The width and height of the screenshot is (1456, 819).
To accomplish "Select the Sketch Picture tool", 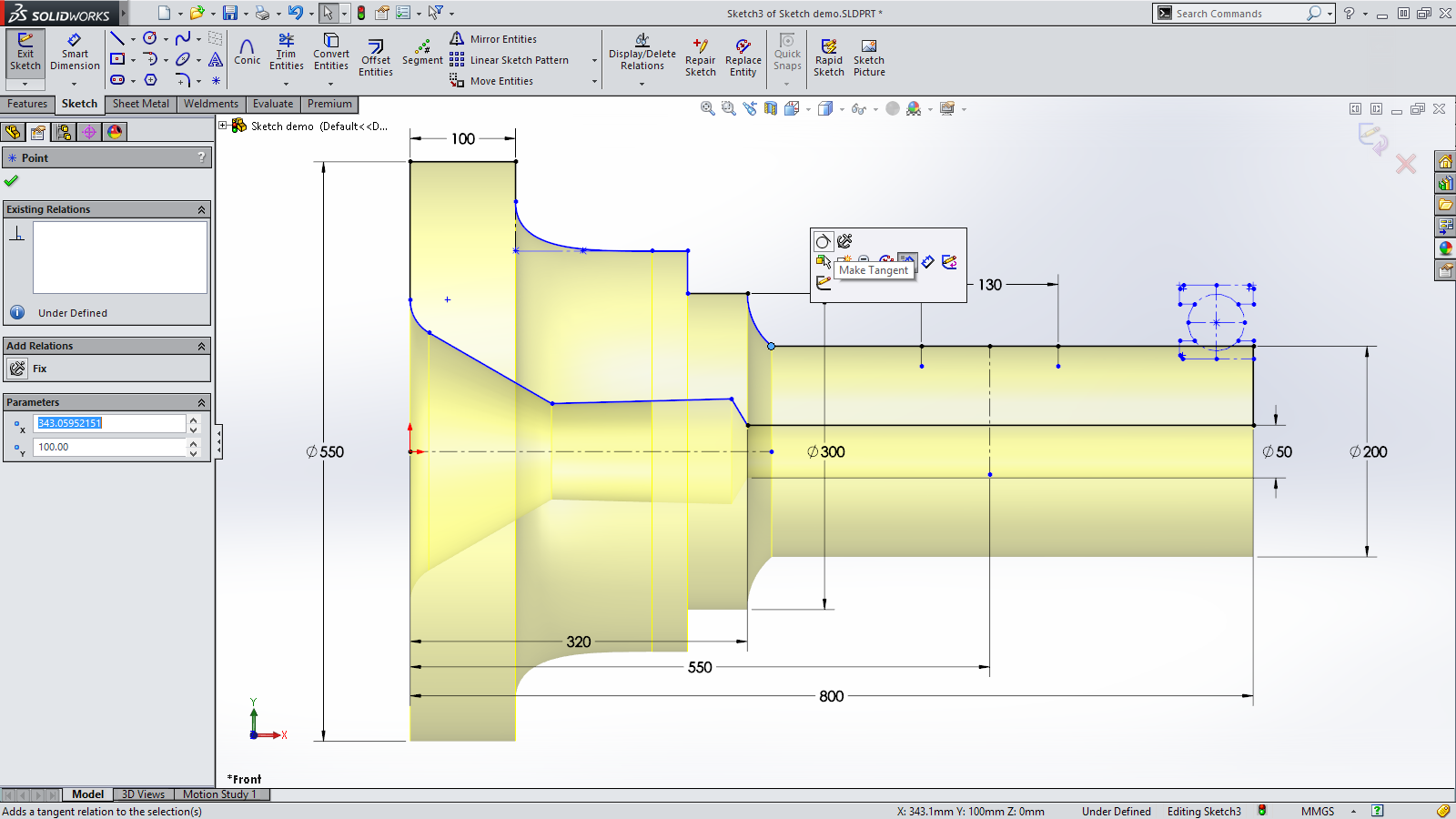I will point(868,56).
